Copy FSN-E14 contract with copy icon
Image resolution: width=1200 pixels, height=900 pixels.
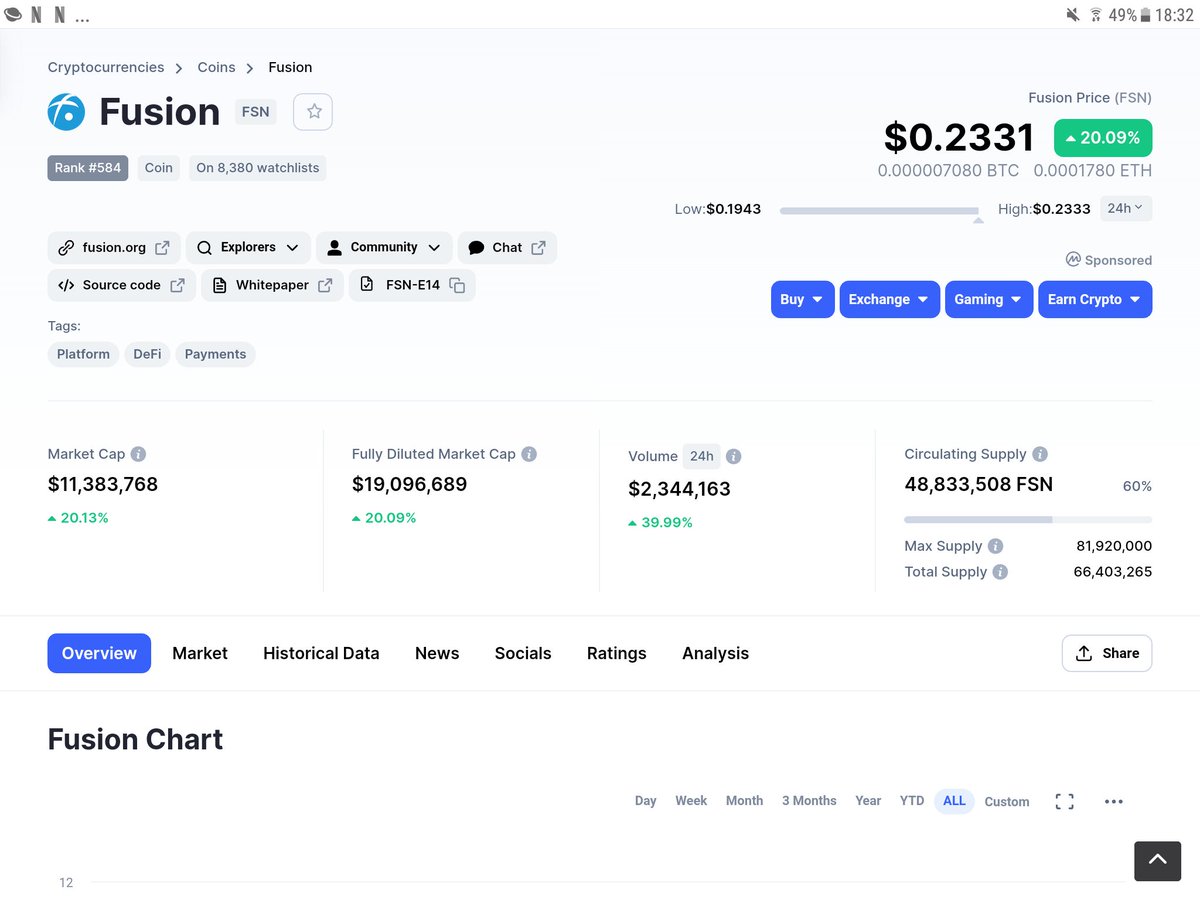coord(457,285)
